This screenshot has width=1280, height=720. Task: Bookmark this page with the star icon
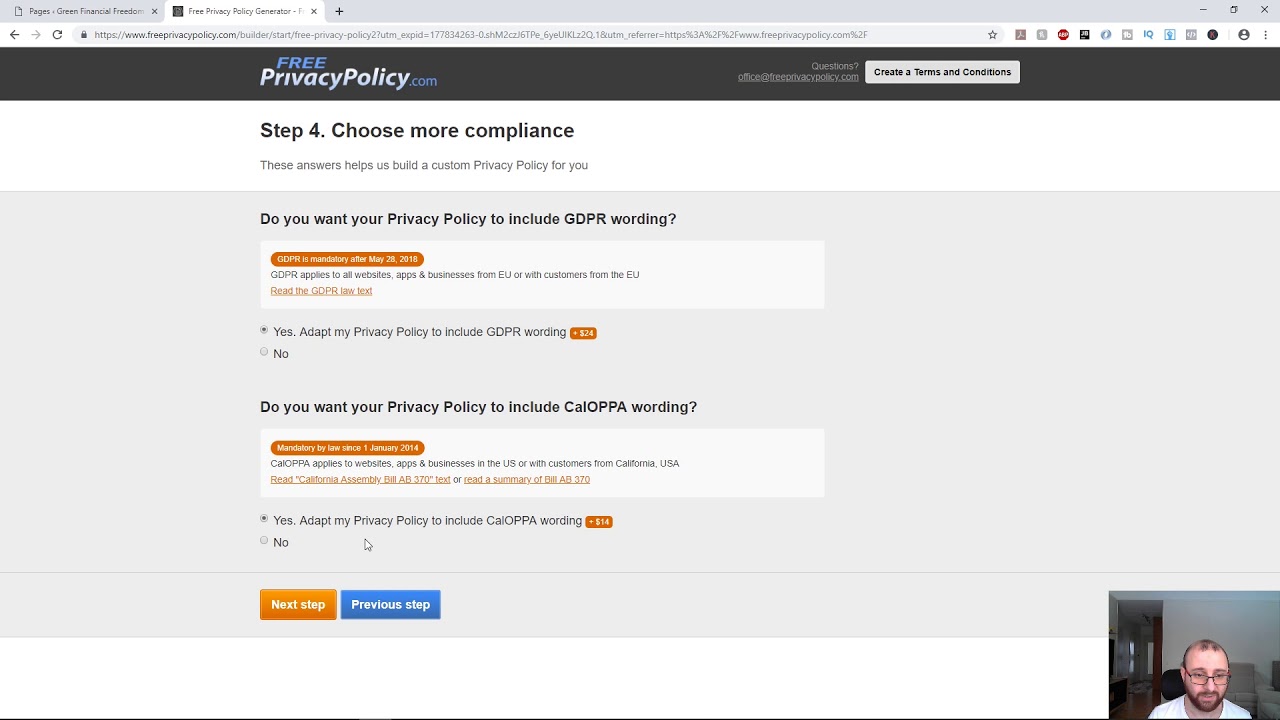point(992,35)
